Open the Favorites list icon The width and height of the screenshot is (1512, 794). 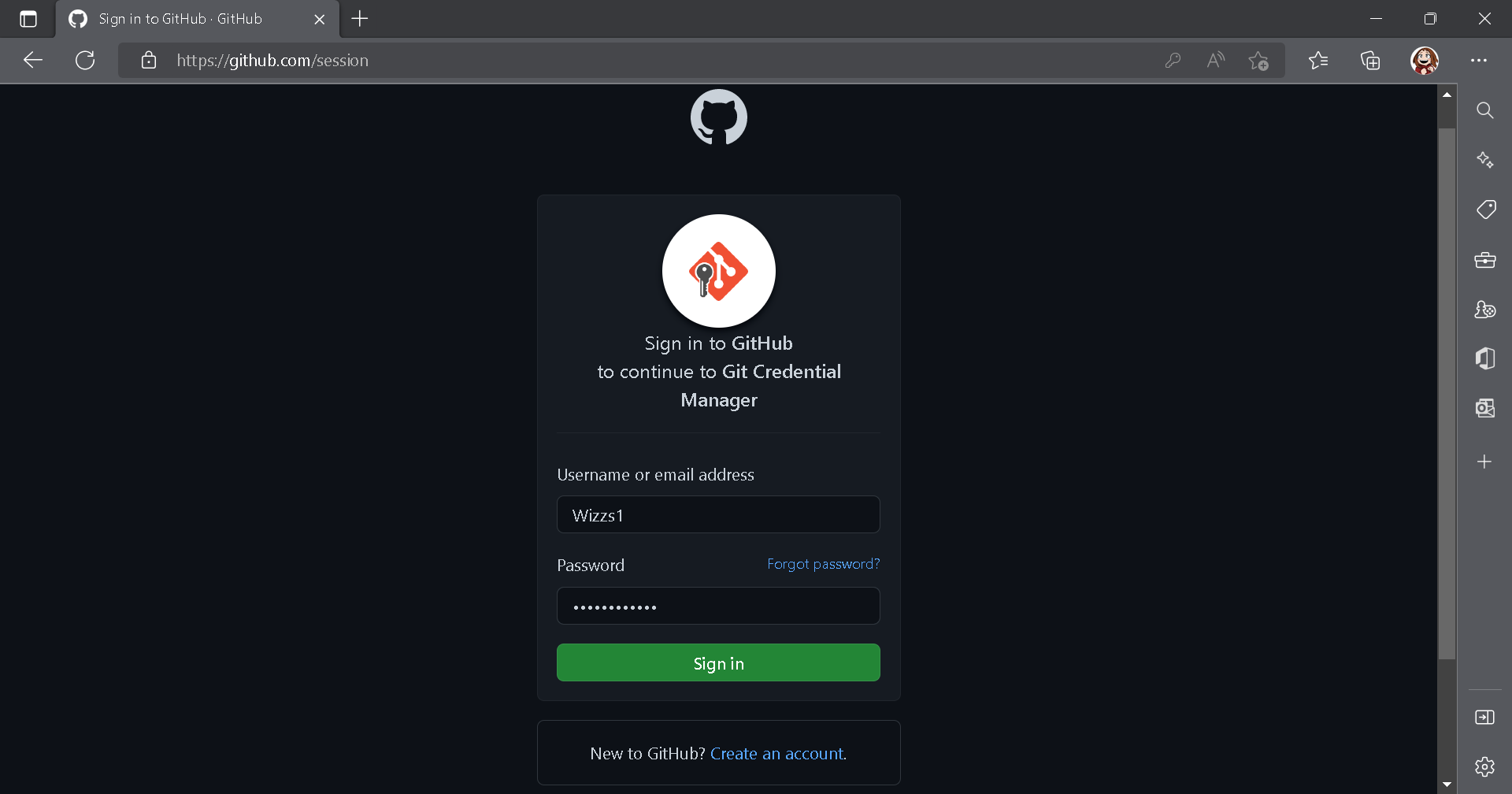(x=1318, y=60)
